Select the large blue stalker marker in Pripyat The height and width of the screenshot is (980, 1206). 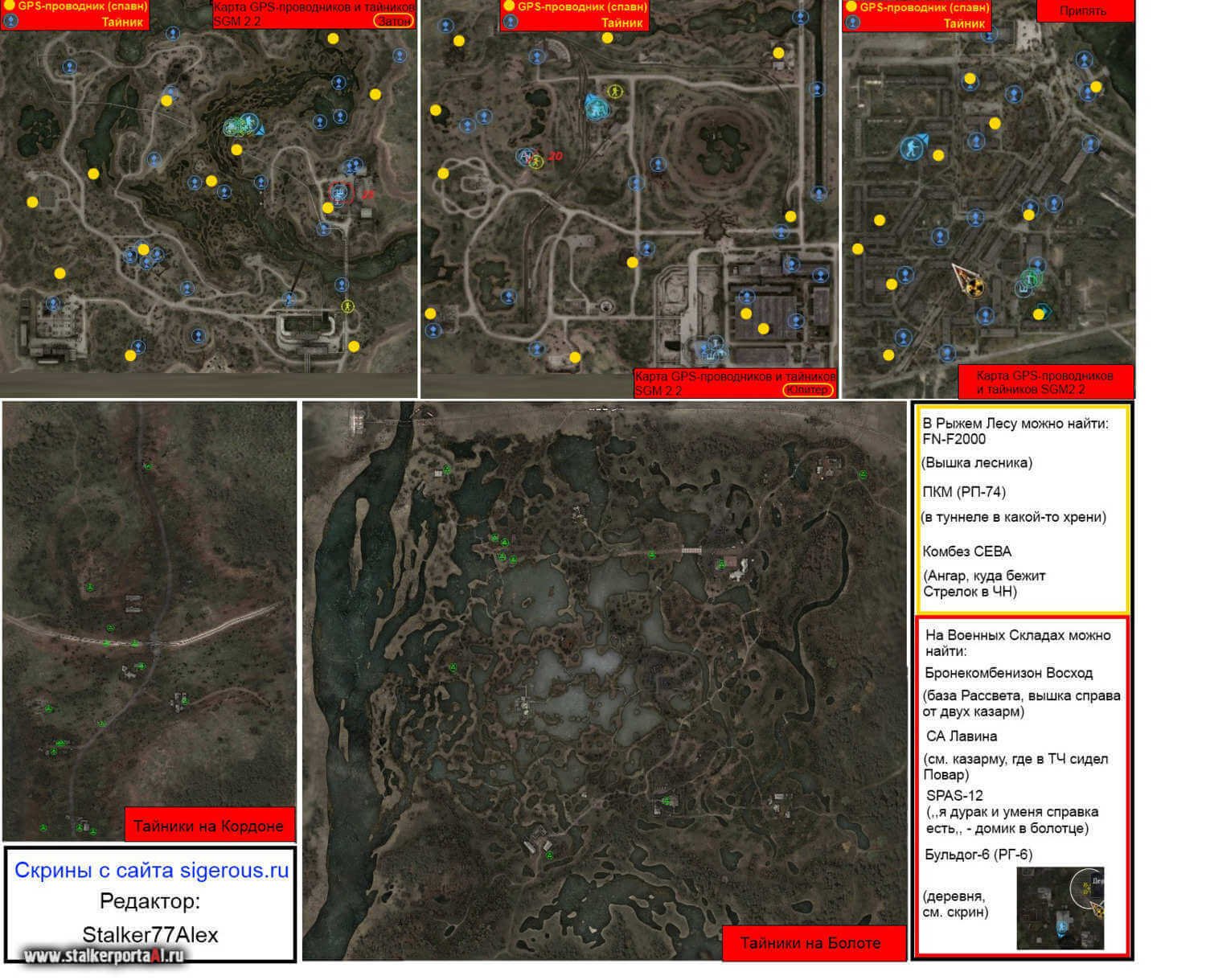(x=912, y=148)
